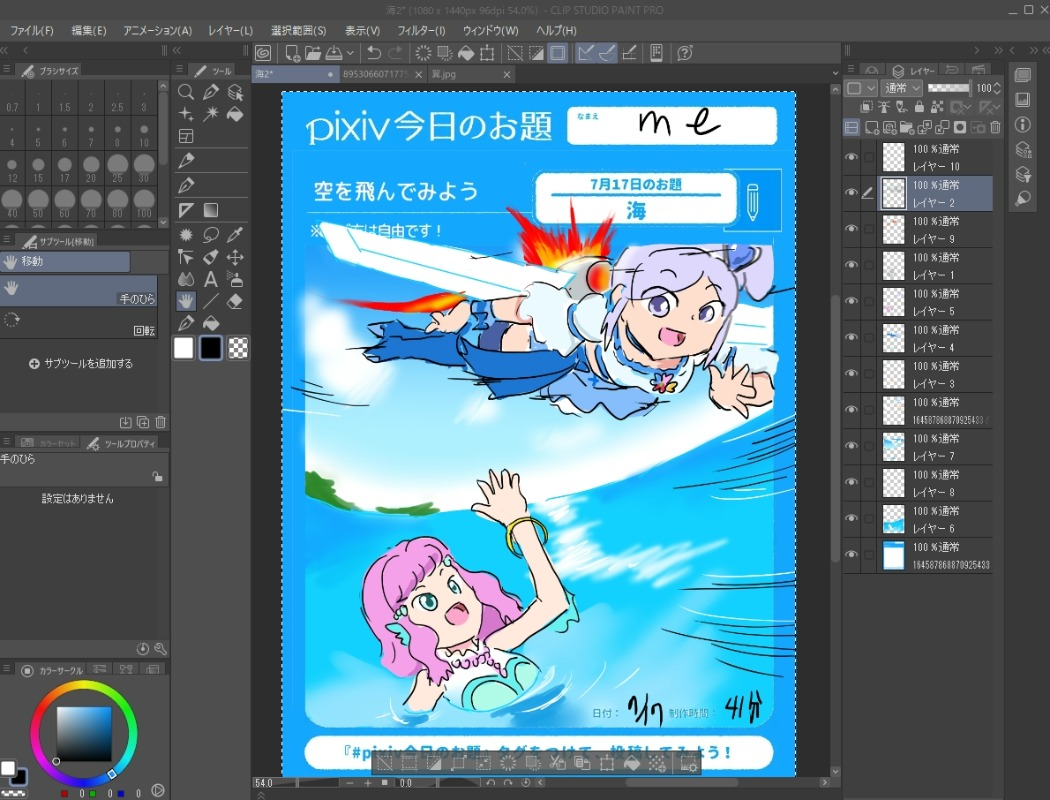
Task: Hide レイヤー 6 with the eye icon
Action: coord(852,518)
